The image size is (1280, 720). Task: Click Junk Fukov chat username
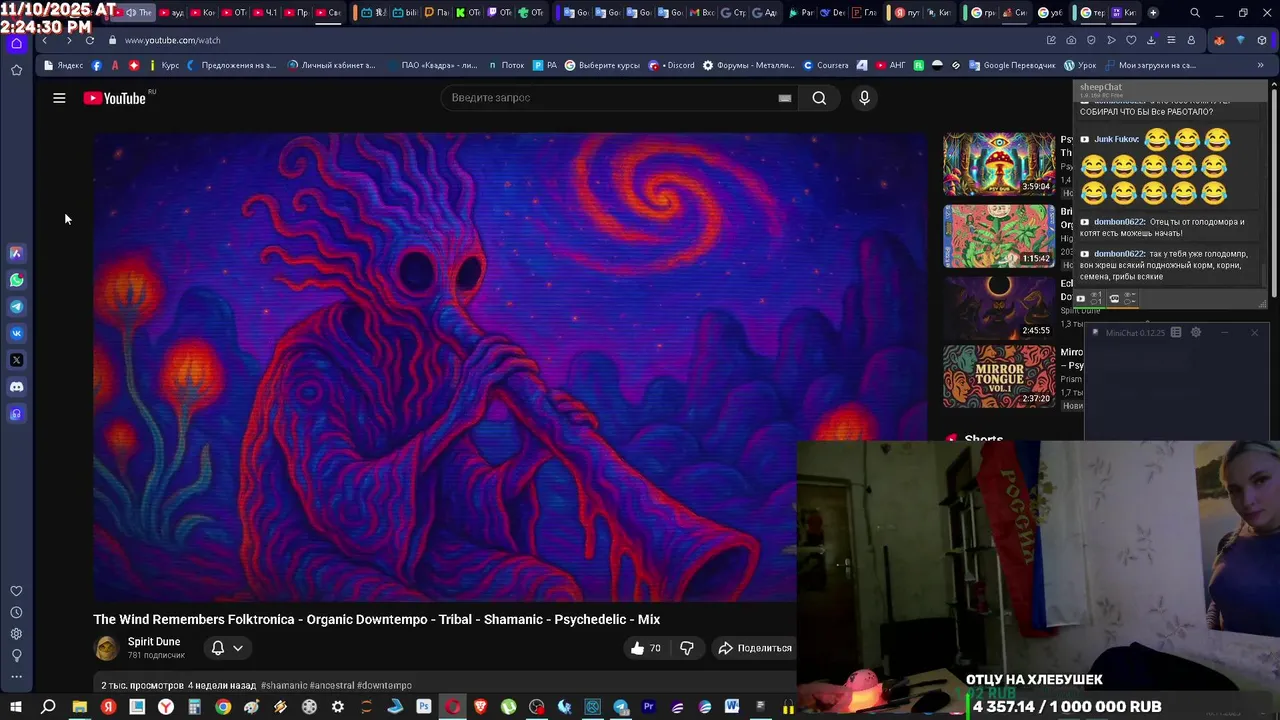click(x=1116, y=139)
